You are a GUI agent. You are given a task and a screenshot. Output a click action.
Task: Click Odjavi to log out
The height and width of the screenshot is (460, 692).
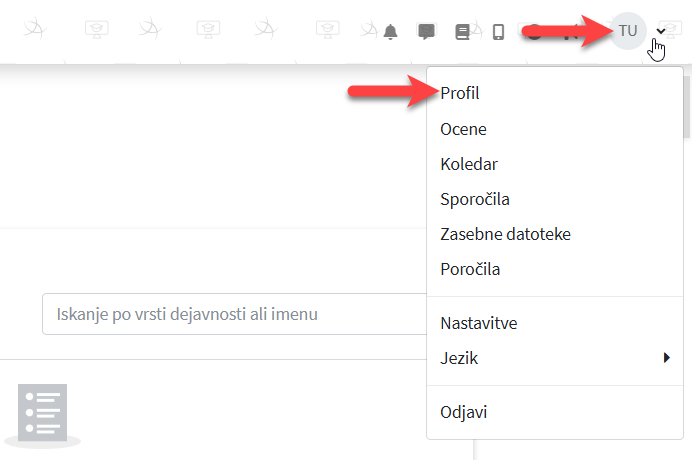[463, 412]
